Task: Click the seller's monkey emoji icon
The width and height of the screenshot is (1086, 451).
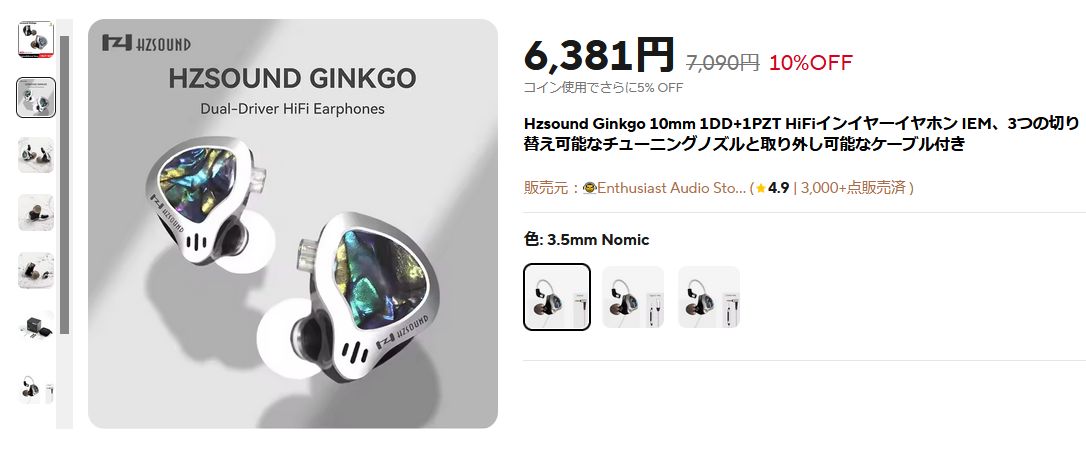Action: point(589,188)
